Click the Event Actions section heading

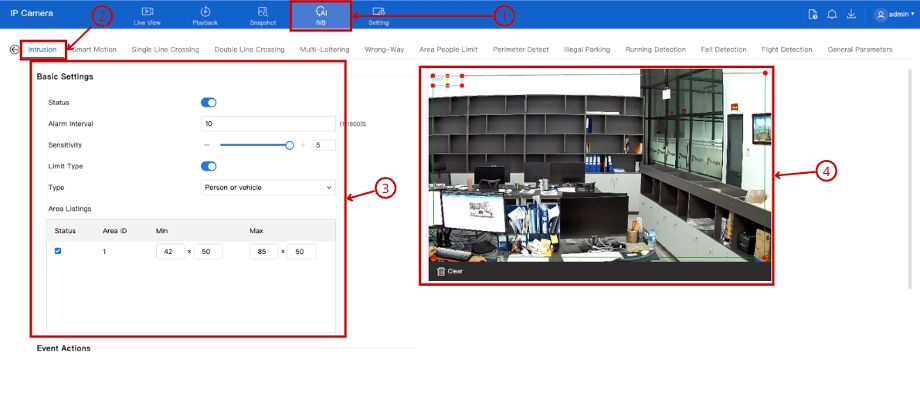tap(63, 348)
